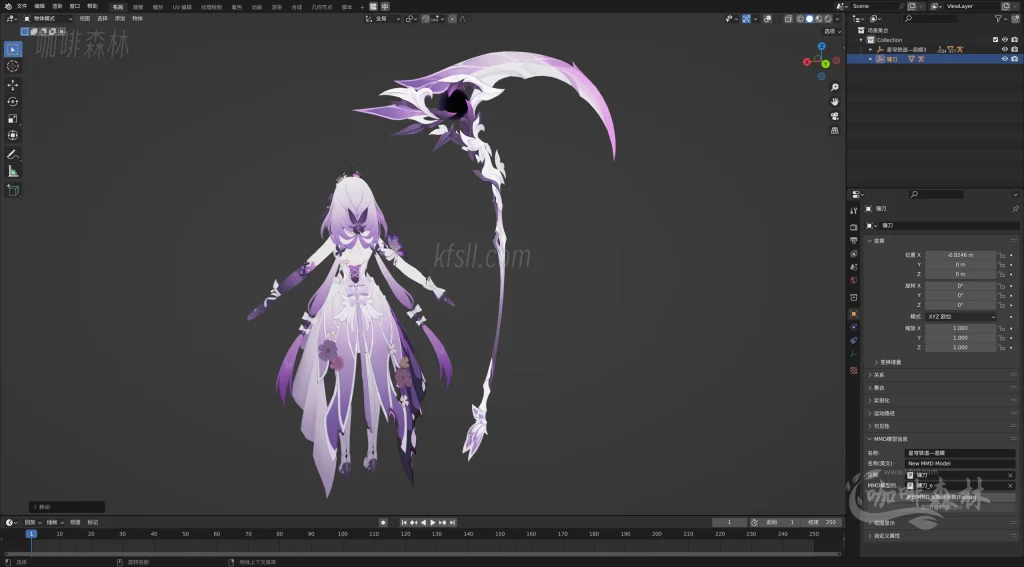
Task: Switch perspective/orthographic with grid gizmo
Action: (835, 130)
